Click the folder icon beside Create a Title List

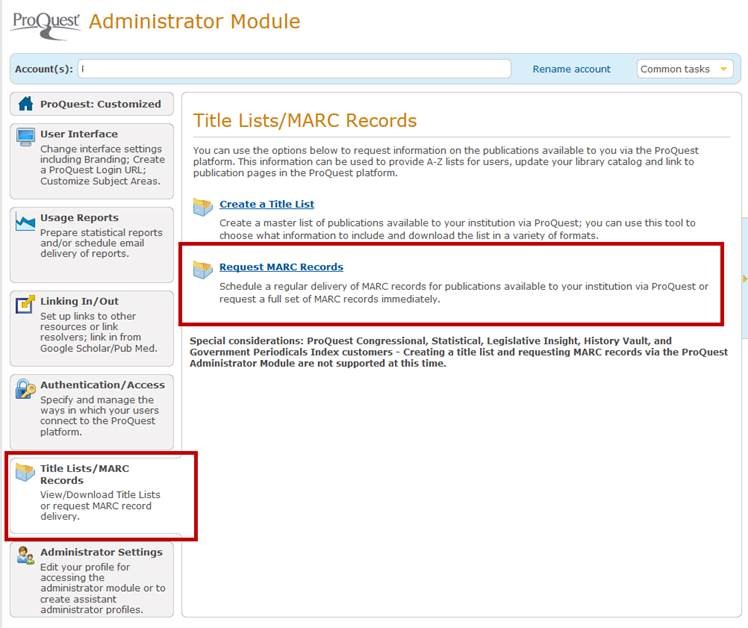[203, 207]
